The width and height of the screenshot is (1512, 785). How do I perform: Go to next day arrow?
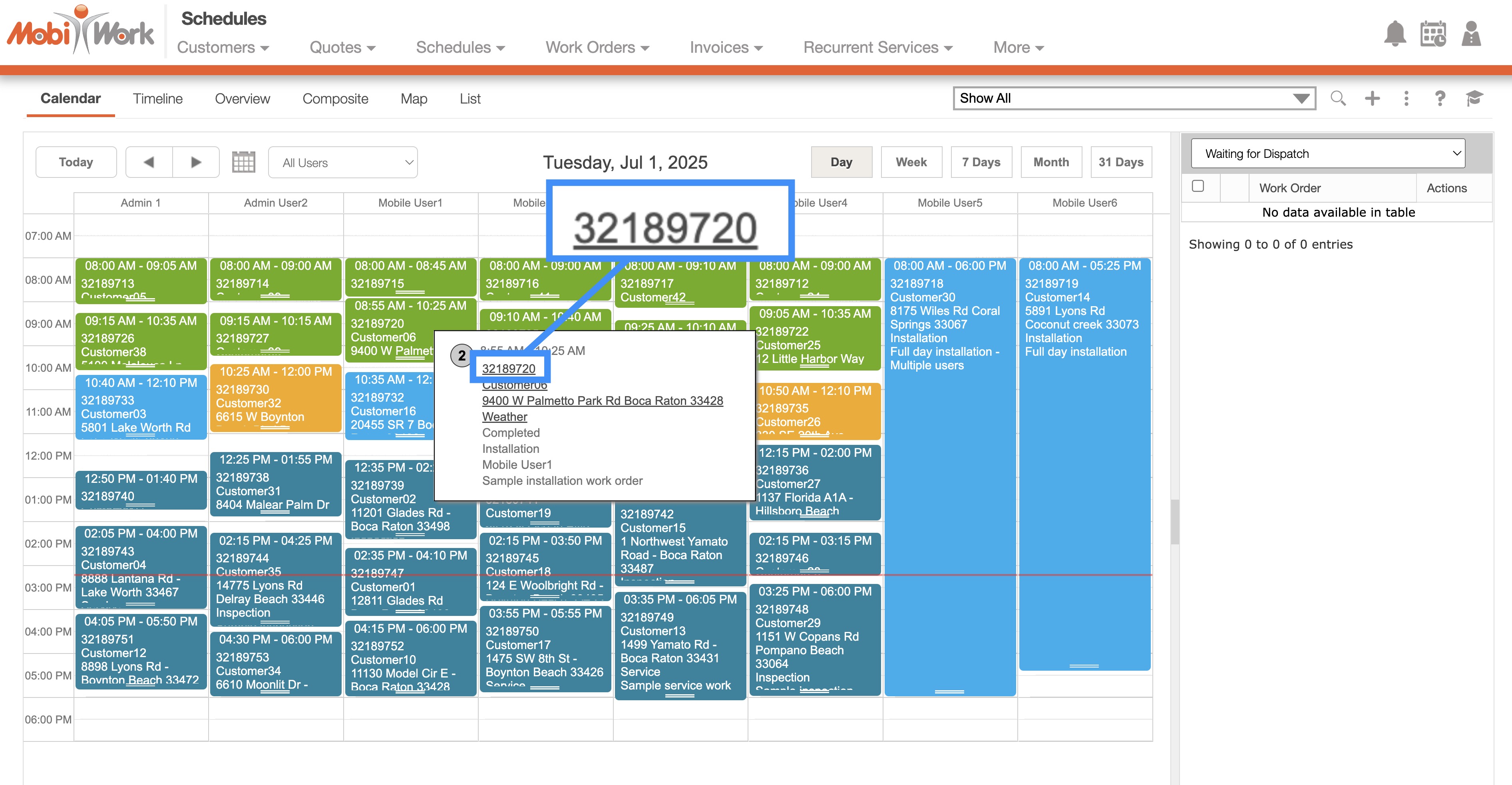[x=196, y=162]
